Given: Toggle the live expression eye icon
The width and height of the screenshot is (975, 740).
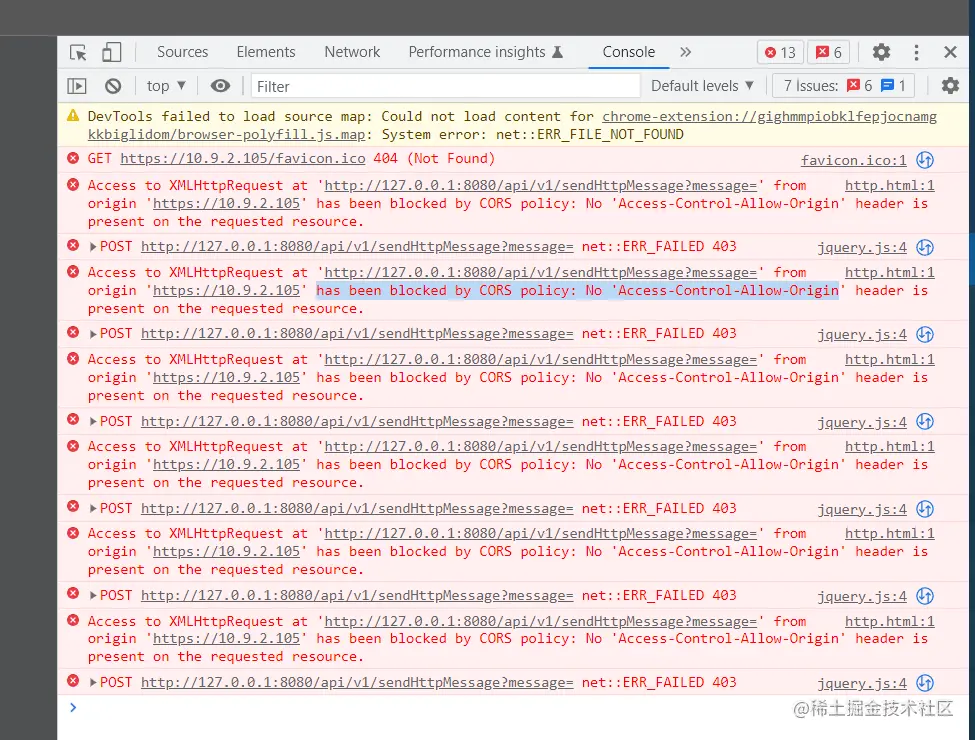Looking at the screenshot, I should (x=220, y=86).
